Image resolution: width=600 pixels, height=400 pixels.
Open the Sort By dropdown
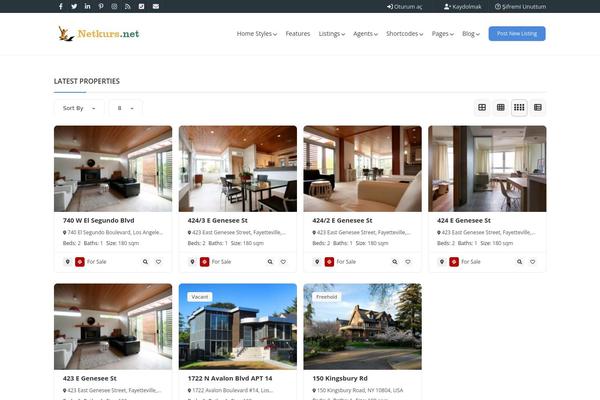(x=79, y=108)
